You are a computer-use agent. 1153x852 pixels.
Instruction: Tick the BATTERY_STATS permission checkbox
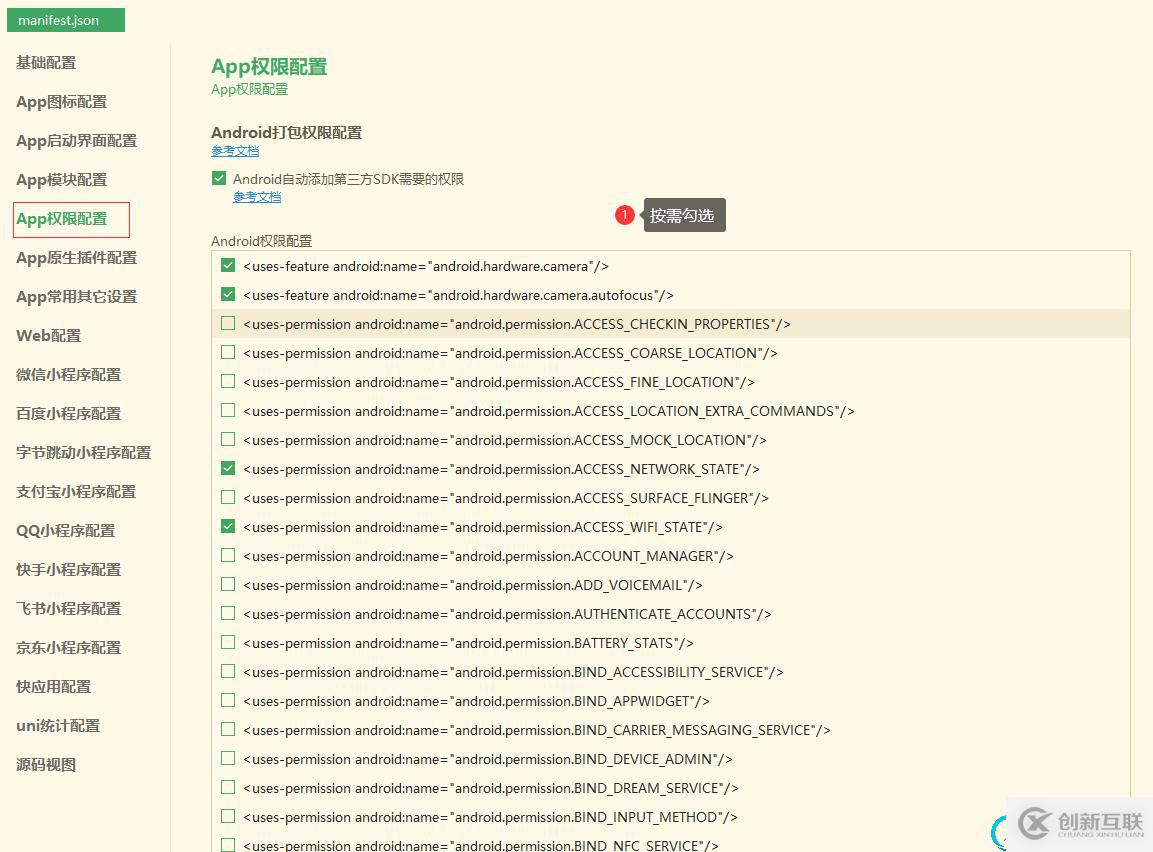[228, 643]
